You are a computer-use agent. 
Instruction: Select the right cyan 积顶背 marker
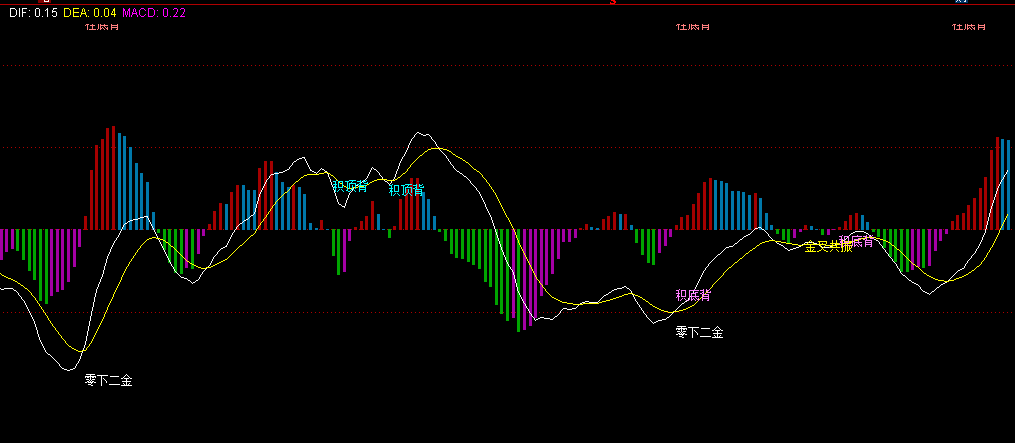406,189
